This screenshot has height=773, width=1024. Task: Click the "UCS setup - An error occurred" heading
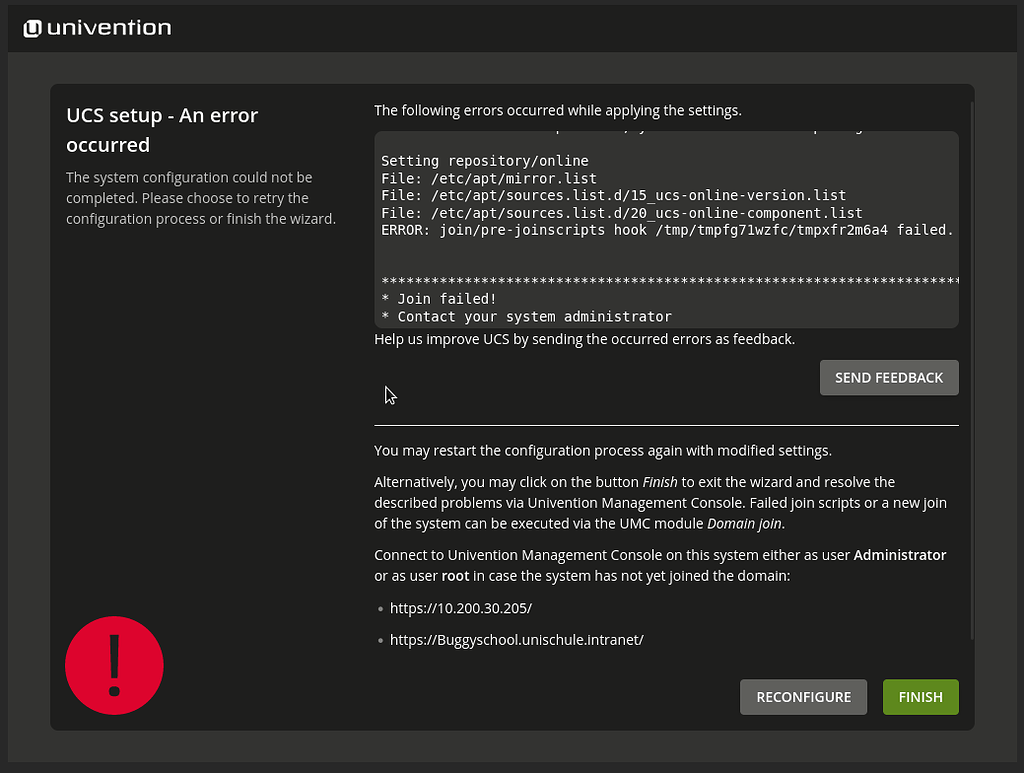pos(162,130)
